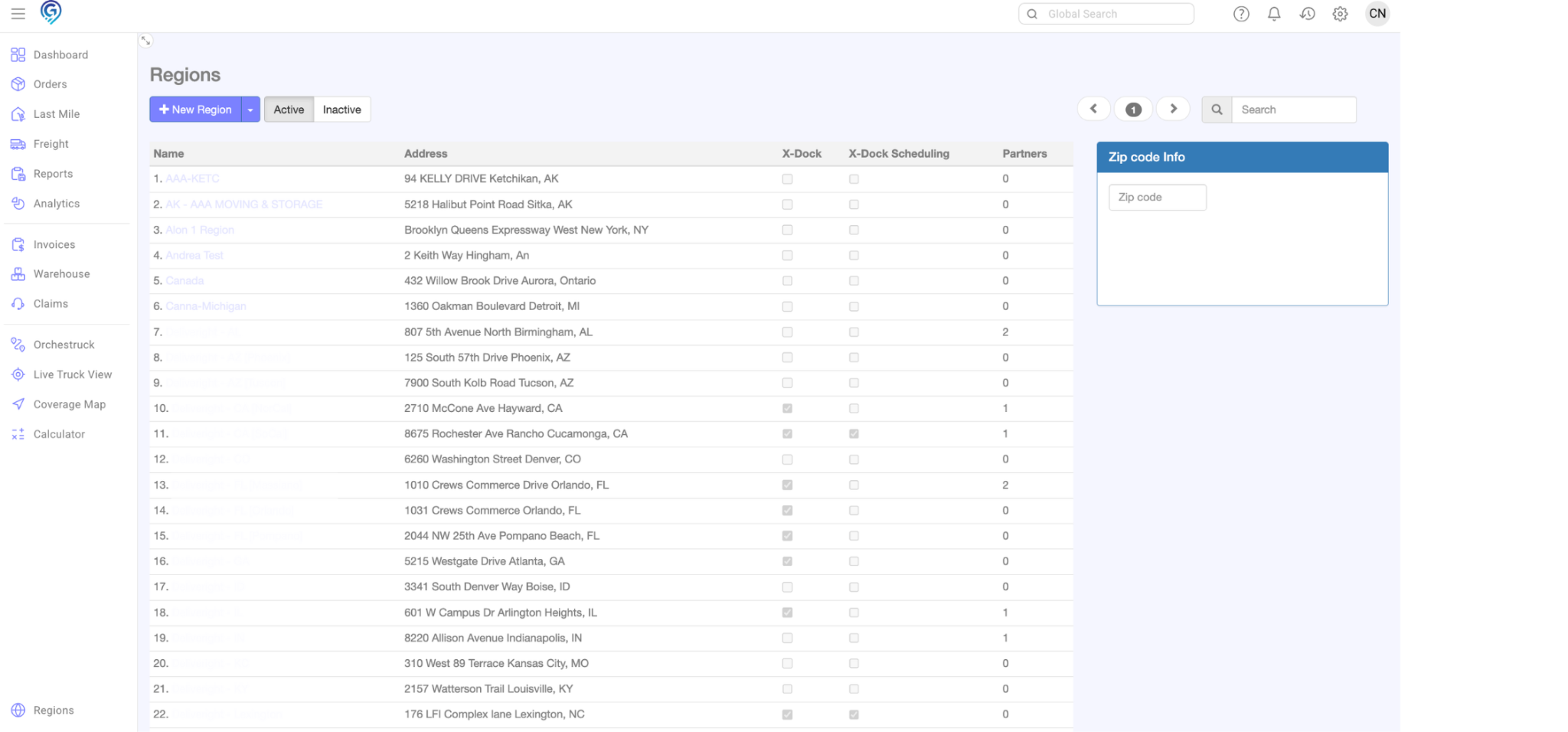
Task: Open the AAA-KETC region link
Action: (x=192, y=179)
